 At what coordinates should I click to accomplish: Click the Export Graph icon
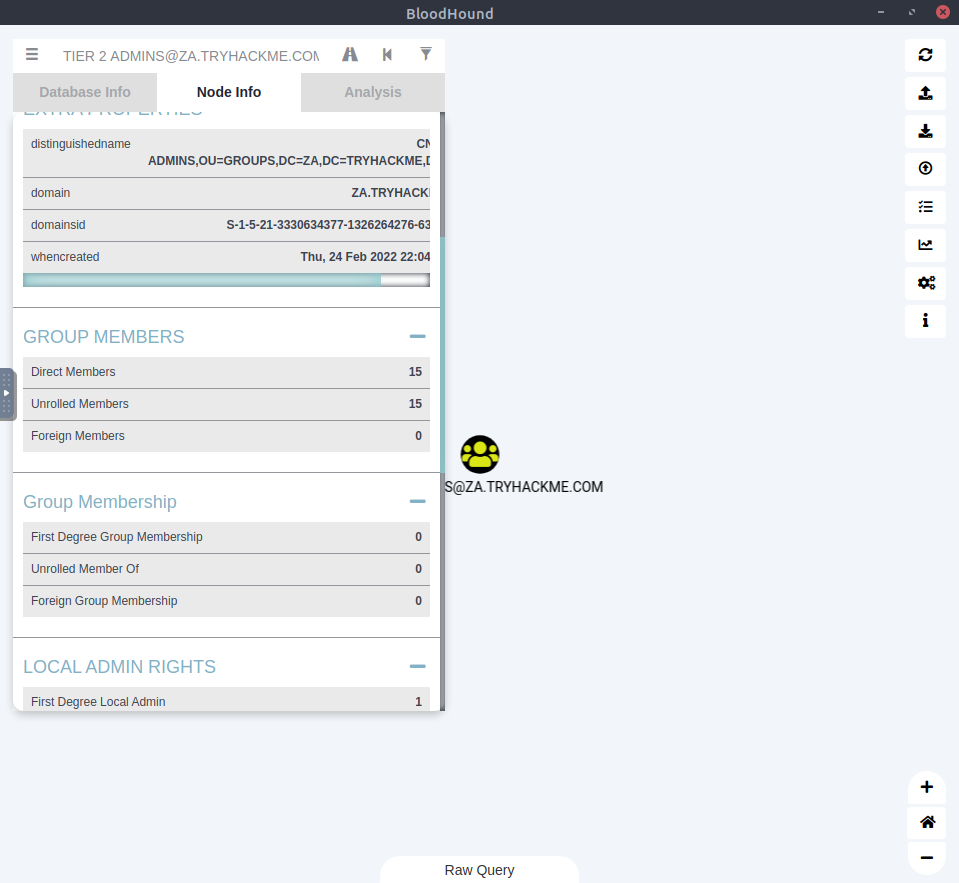pyautogui.click(x=925, y=93)
